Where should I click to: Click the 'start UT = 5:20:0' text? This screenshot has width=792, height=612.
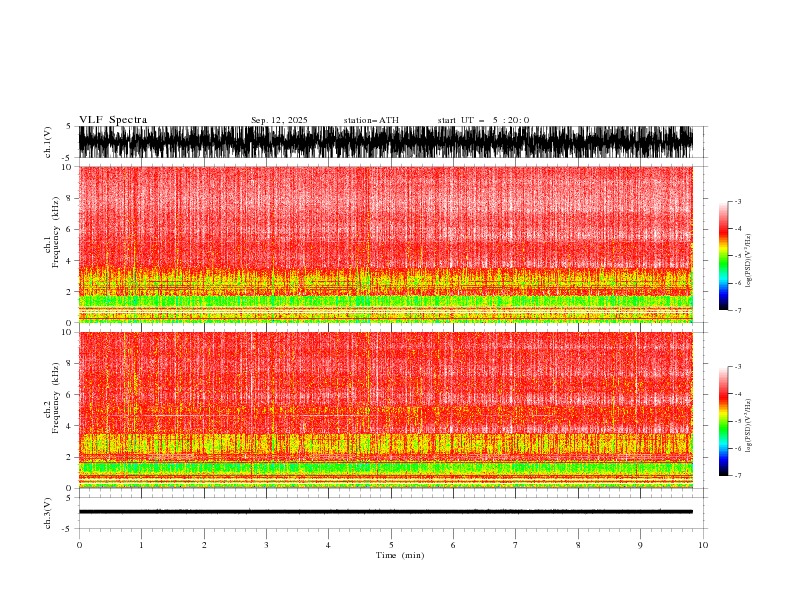(483, 120)
